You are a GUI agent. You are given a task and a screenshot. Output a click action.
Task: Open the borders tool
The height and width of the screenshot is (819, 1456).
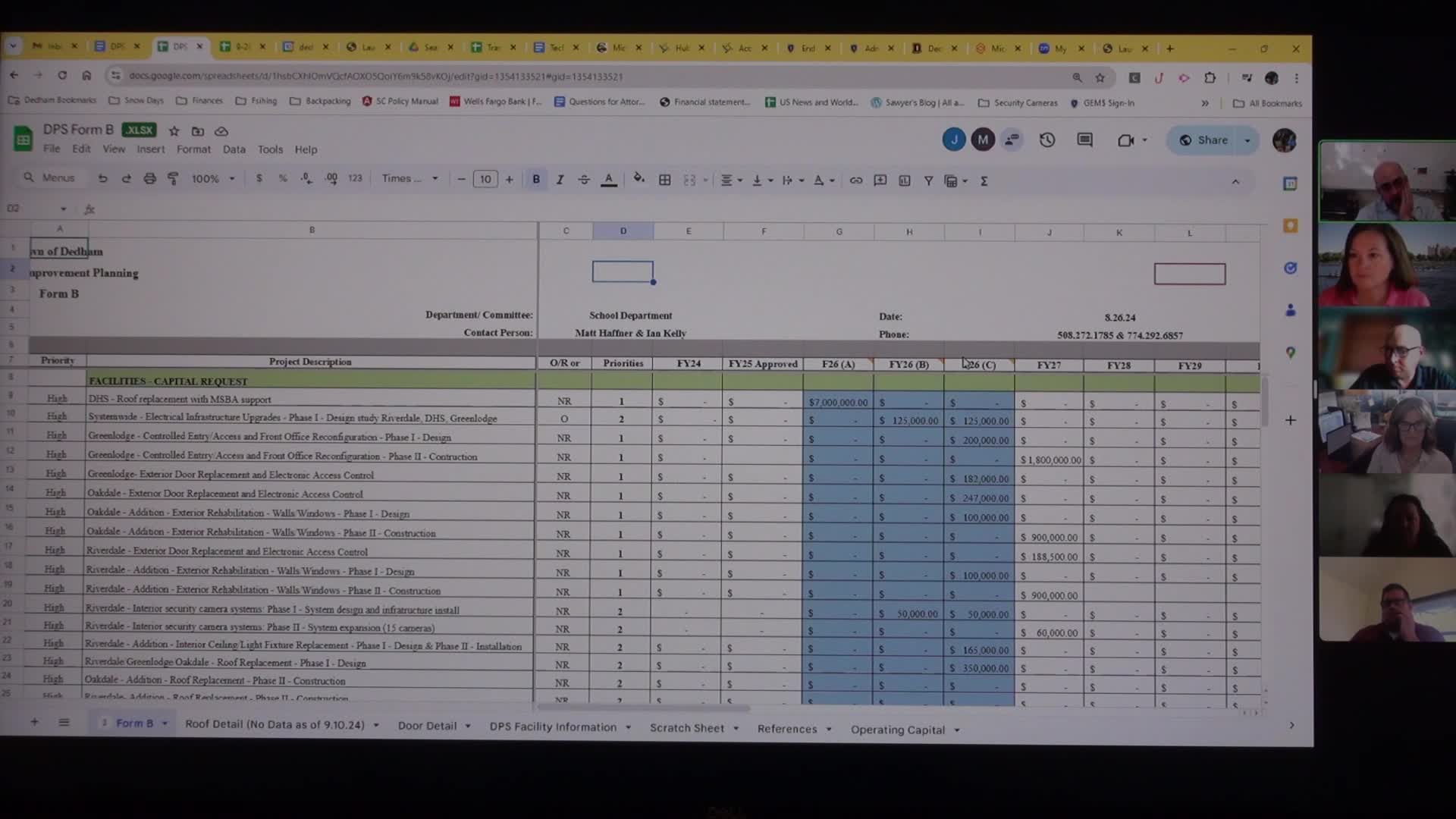point(664,180)
